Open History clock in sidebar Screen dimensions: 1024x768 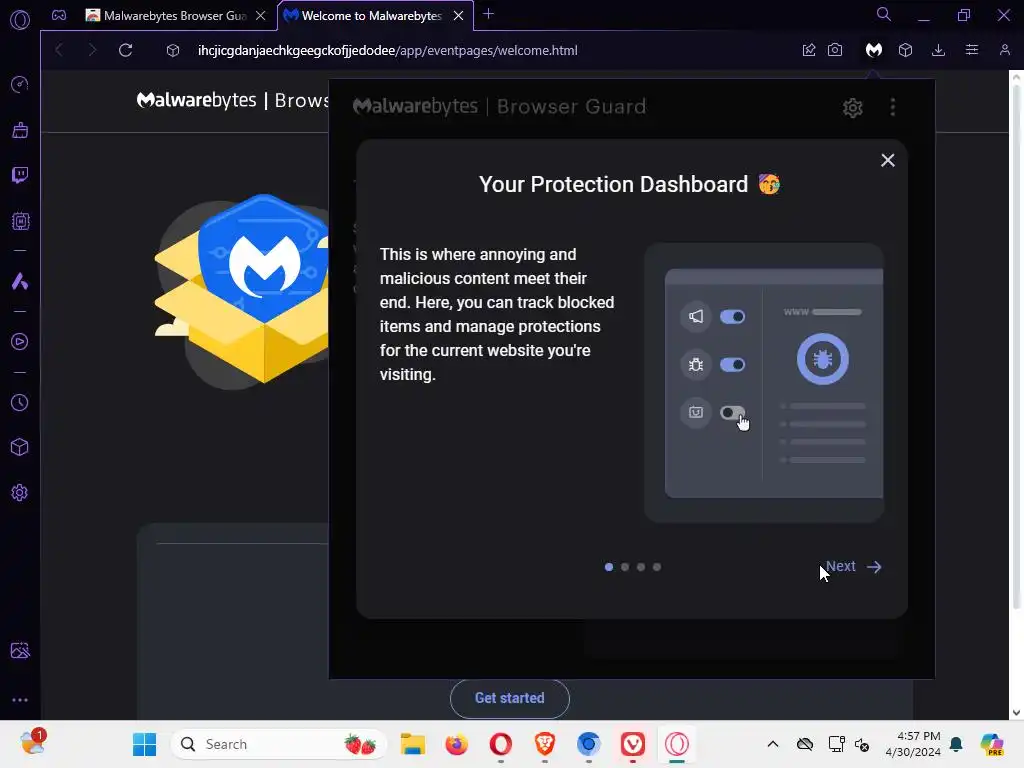20,403
